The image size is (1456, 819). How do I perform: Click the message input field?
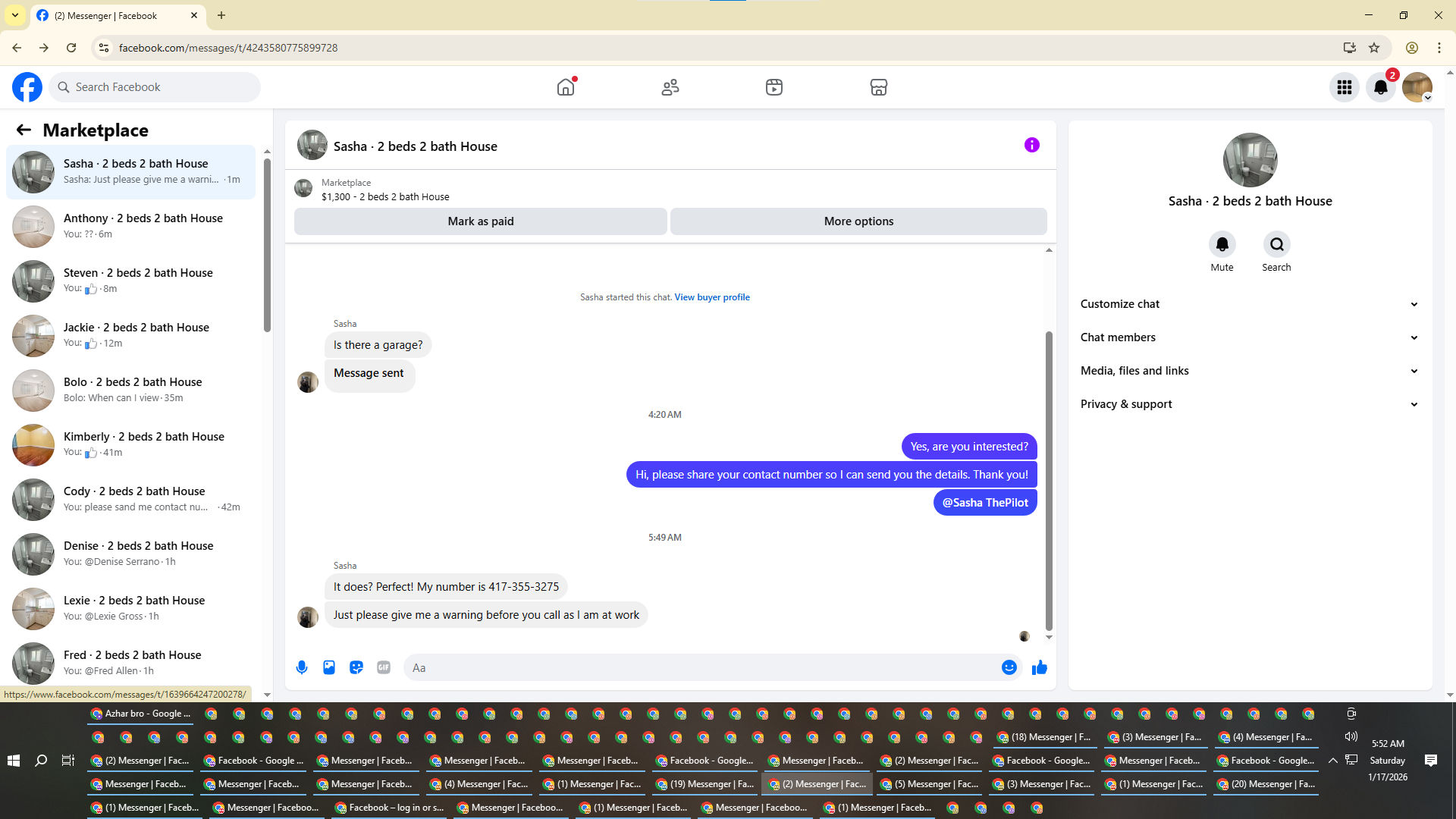[x=701, y=667]
